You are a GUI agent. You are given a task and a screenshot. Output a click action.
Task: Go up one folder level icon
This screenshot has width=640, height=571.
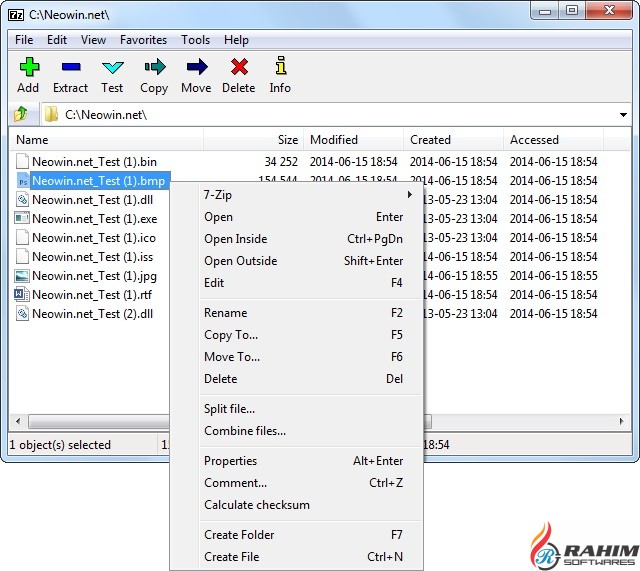(20, 115)
